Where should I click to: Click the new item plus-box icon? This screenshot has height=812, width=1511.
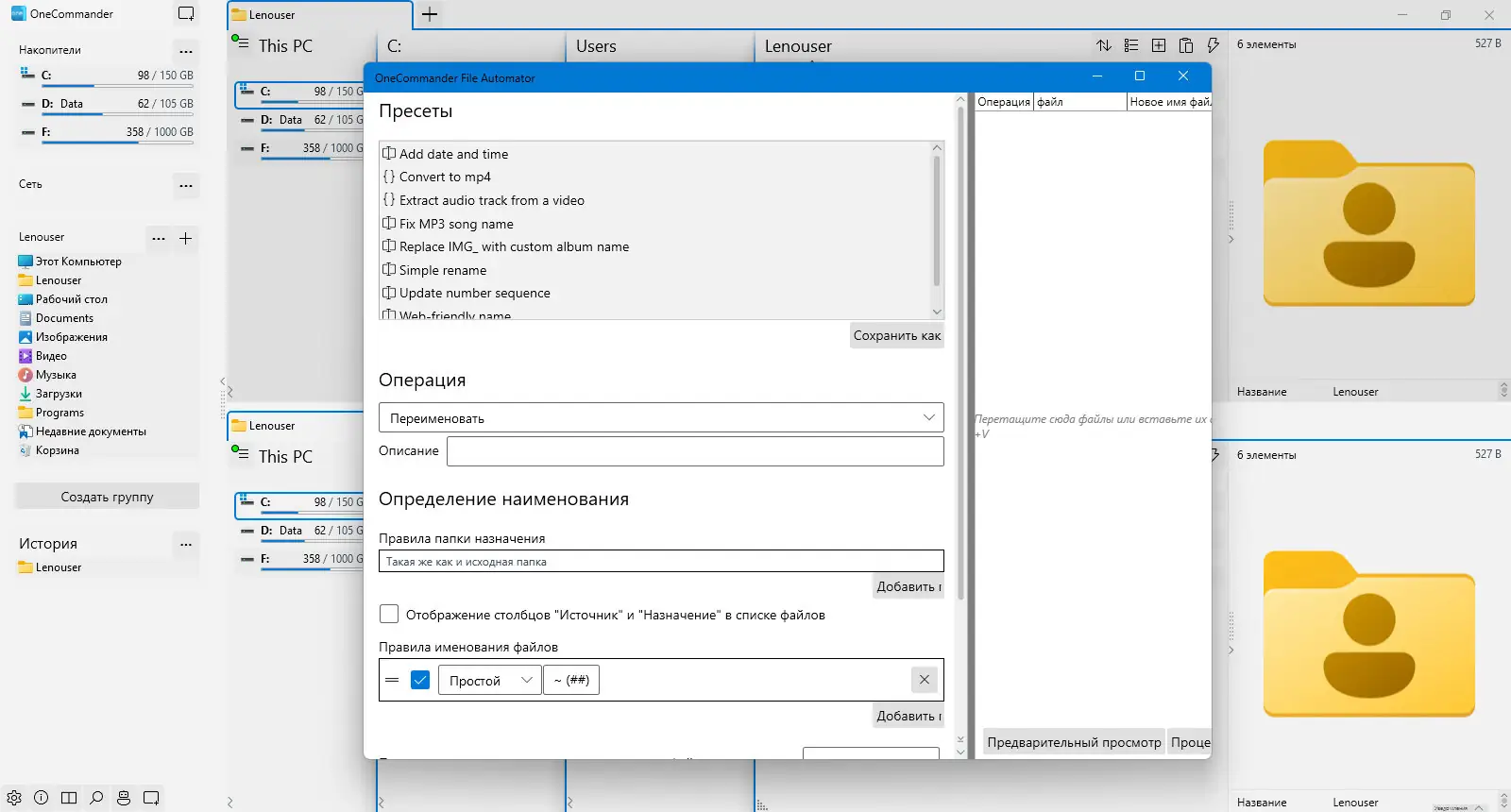[1159, 45]
